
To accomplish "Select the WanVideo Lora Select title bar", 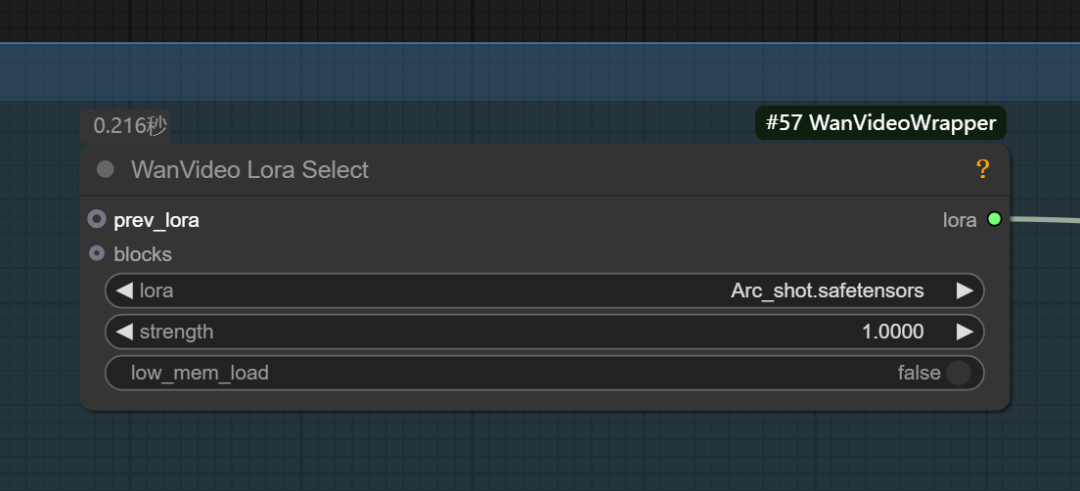I will pos(545,169).
